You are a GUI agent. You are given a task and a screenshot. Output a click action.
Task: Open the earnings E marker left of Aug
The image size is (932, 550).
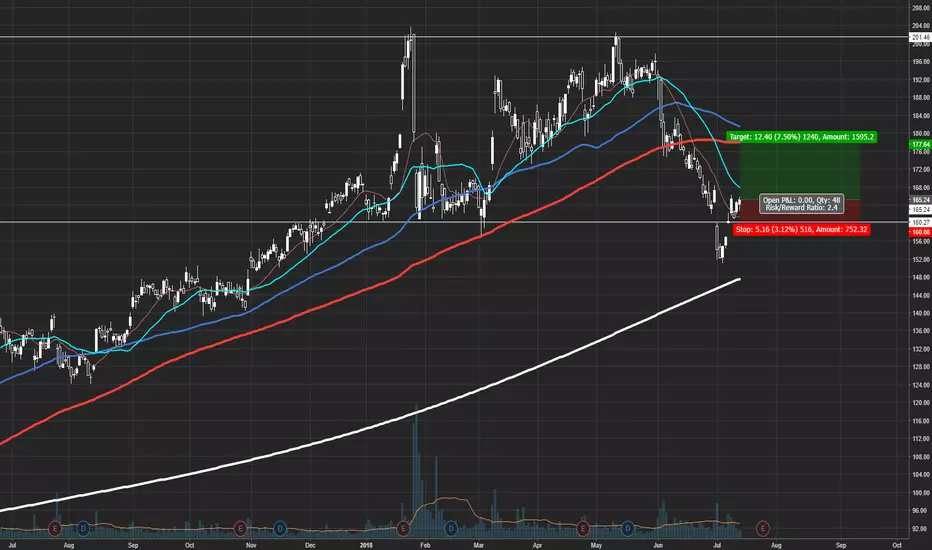pyautogui.click(x=55, y=528)
